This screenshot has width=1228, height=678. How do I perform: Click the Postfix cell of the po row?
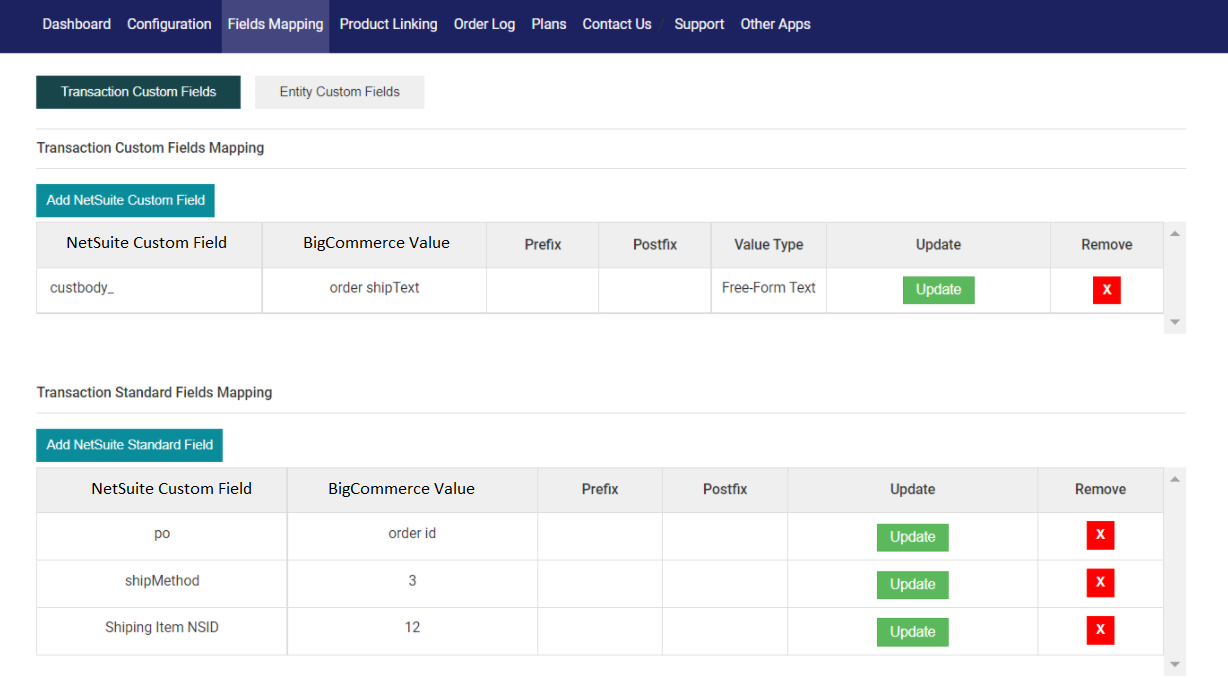pyautogui.click(x=724, y=535)
